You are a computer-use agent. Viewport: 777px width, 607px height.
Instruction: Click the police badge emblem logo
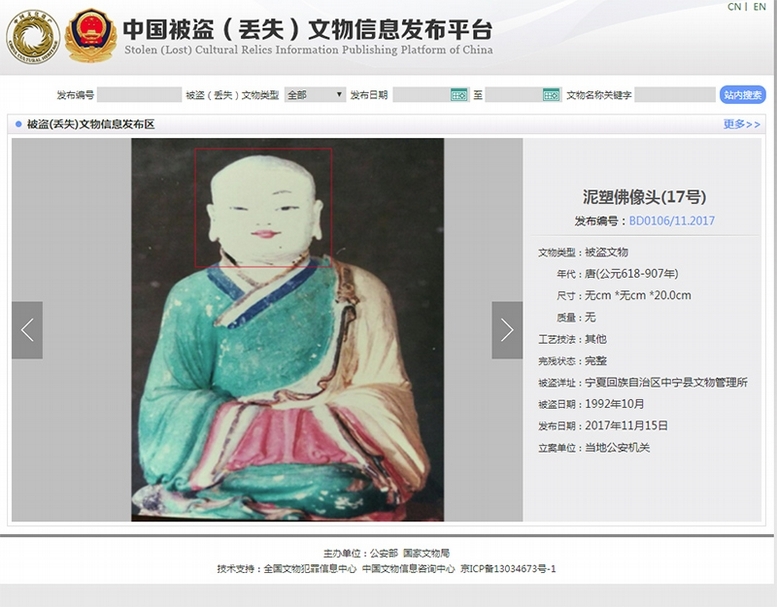pyautogui.click(x=90, y=35)
